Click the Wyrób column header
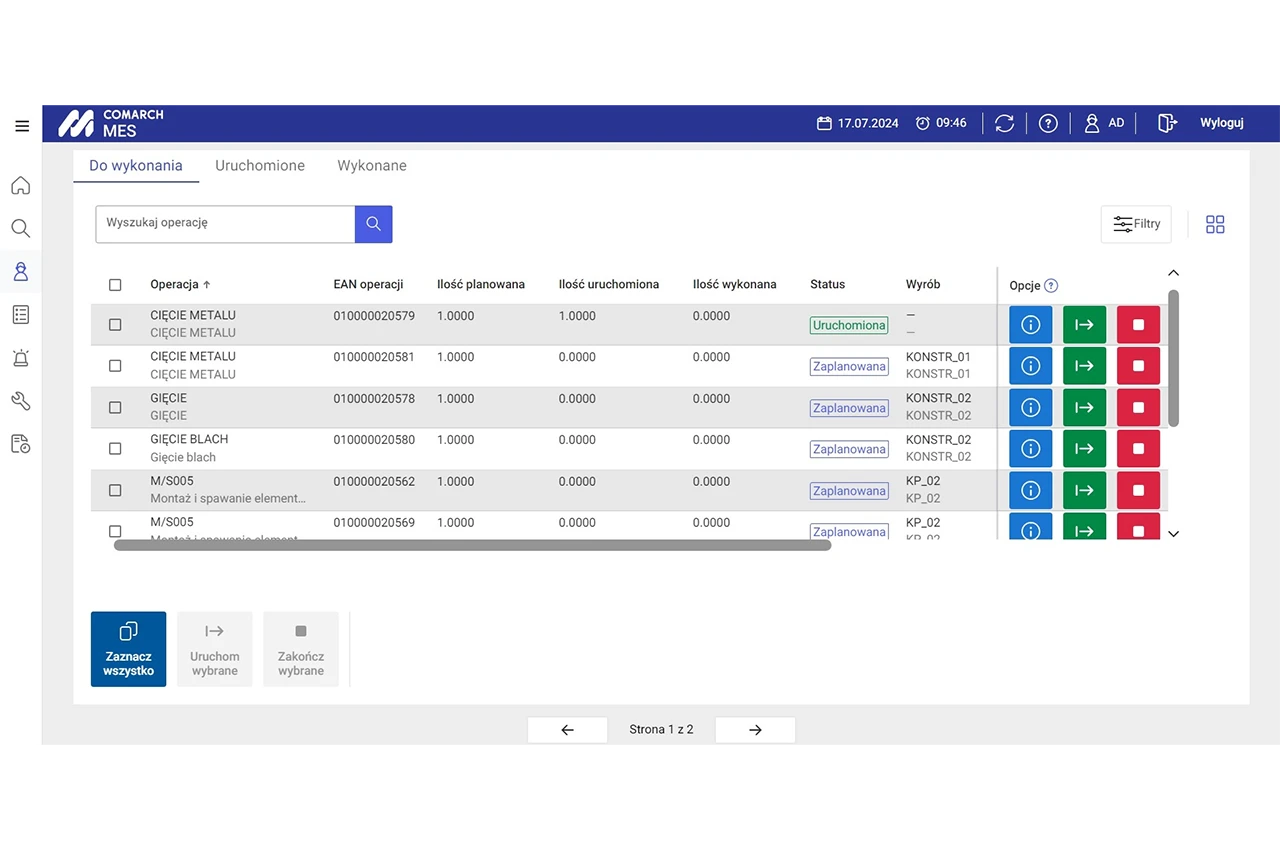This screenshot has width=1280, height=850. coord(923,284)
